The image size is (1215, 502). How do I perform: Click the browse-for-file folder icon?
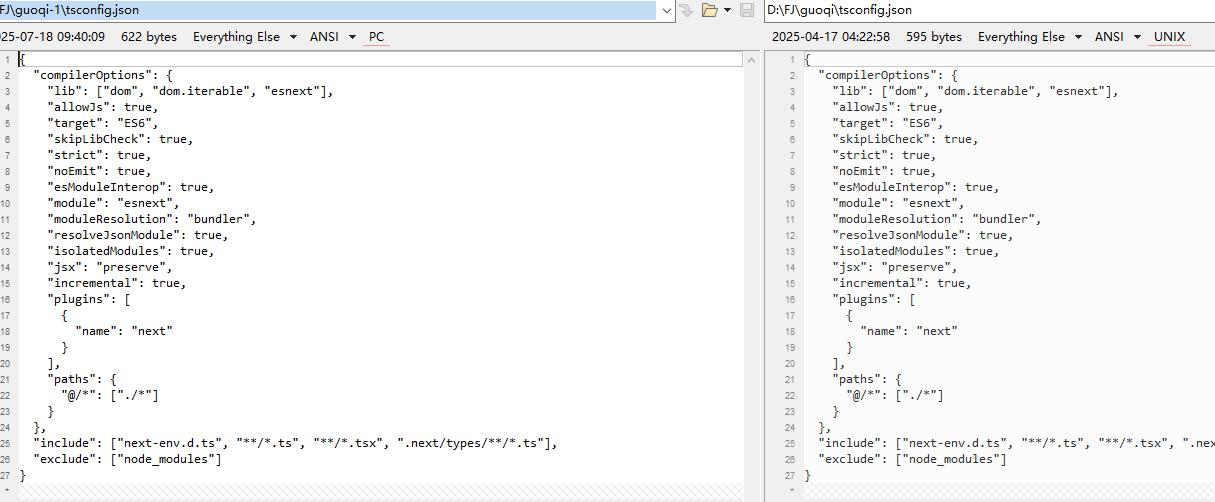click(x=710, y=10)
